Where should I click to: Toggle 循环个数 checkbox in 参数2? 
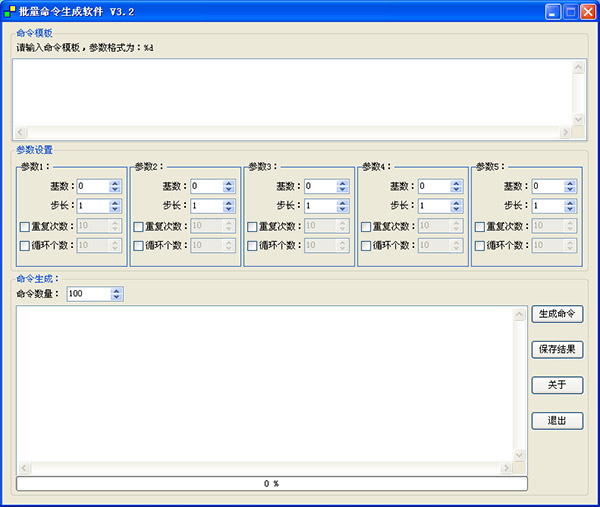[139, 245]
